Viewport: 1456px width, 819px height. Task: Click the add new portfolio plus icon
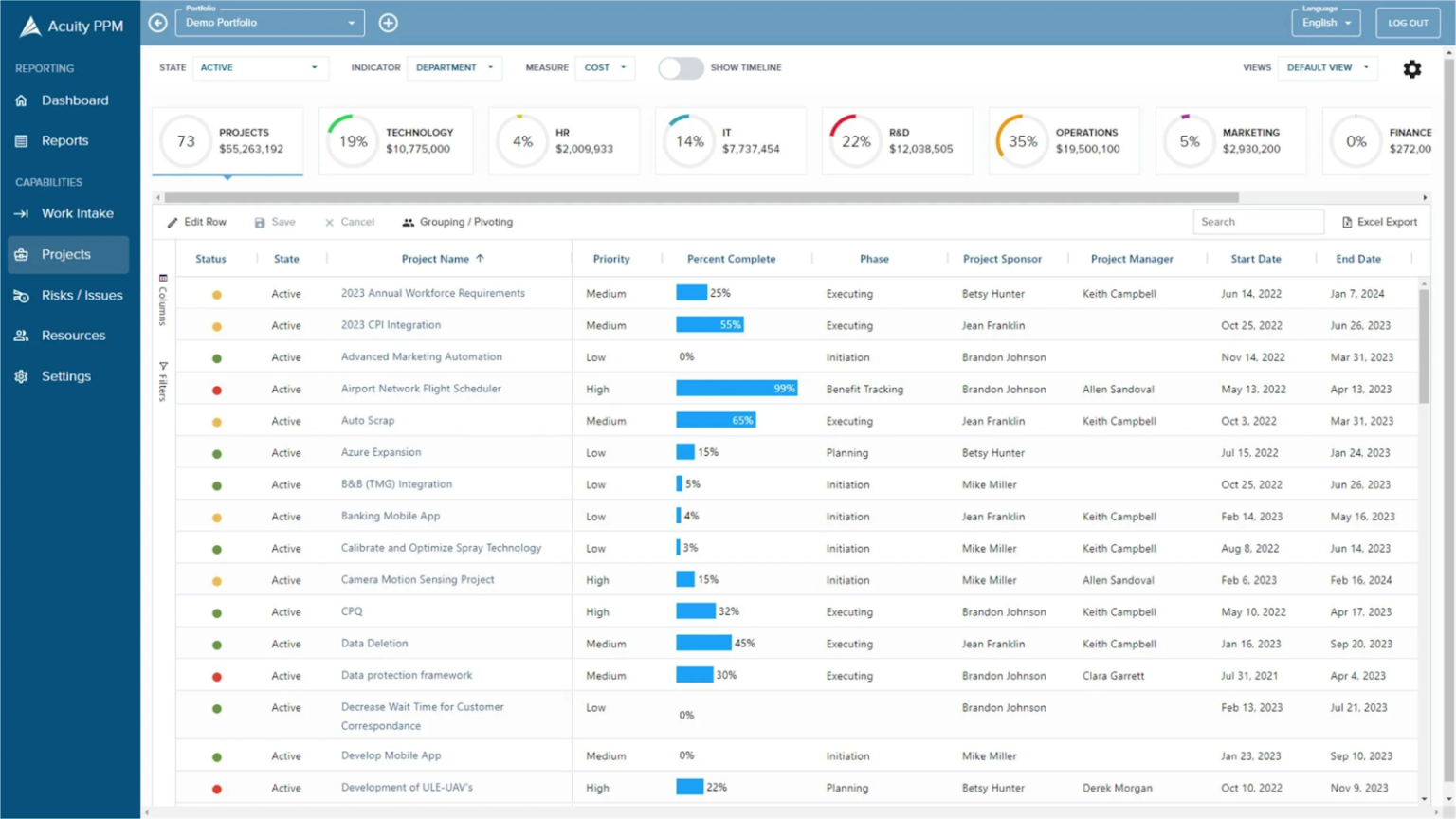coord(388,21)
